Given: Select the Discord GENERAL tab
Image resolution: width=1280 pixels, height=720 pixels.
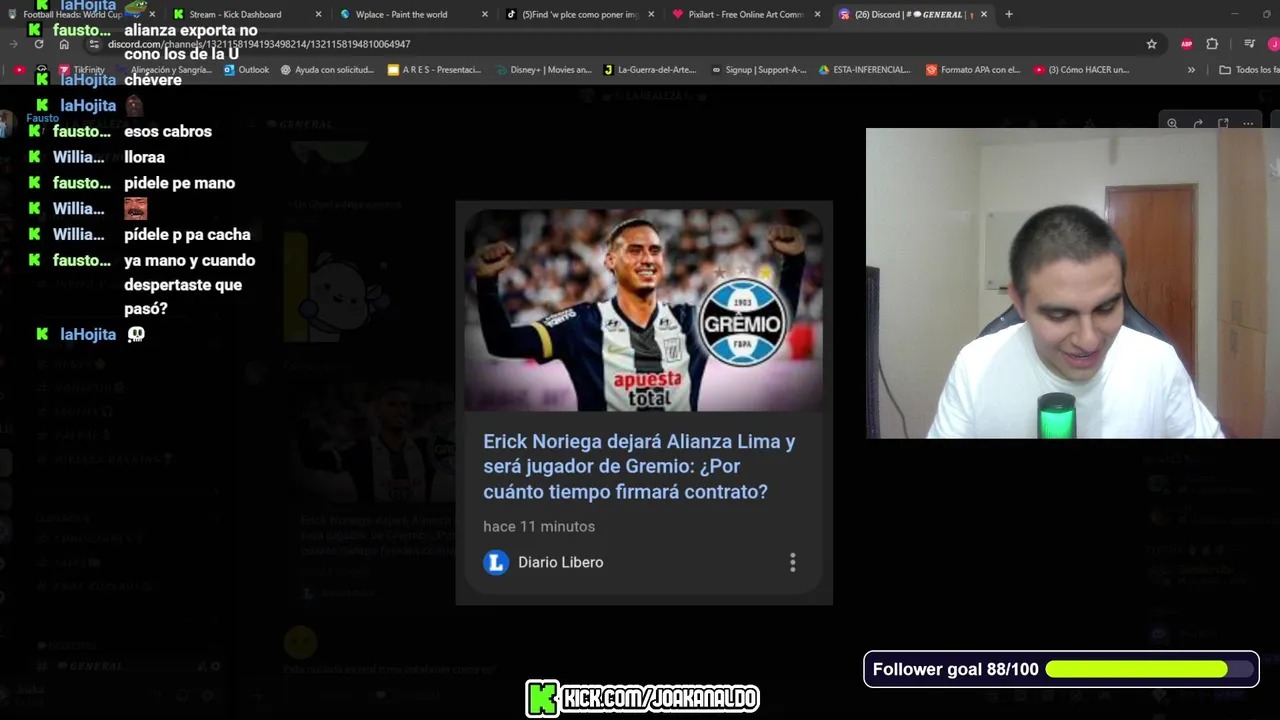Looking at the screenshot, I should point(912,14).
